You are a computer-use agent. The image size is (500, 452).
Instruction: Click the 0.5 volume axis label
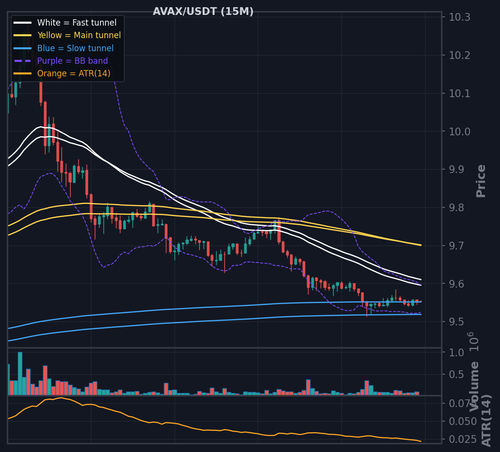point(457,374)
